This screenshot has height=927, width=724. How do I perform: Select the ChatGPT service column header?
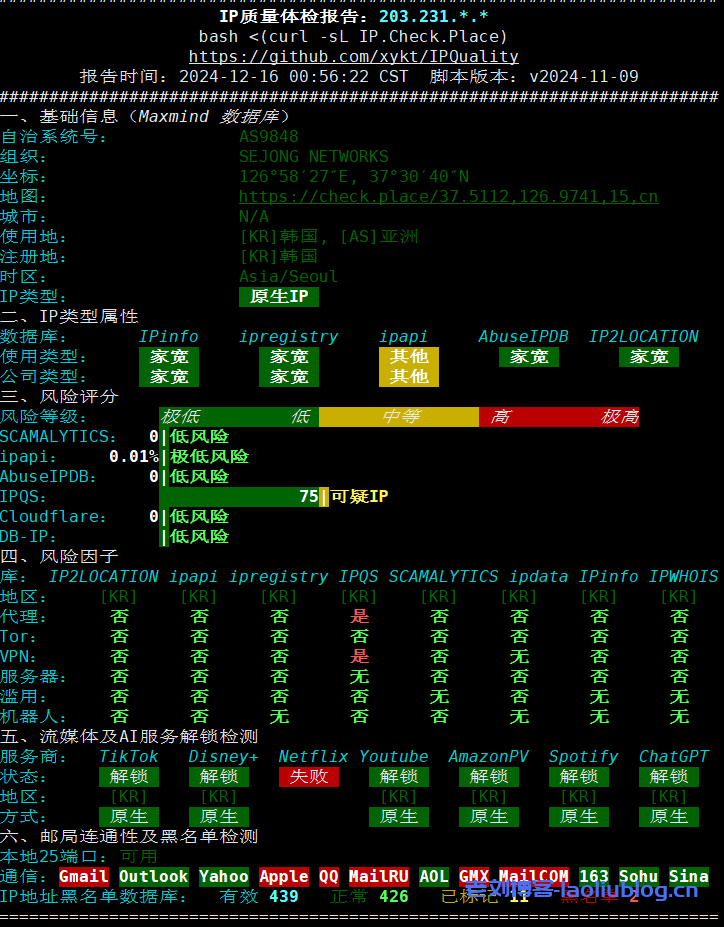[x=673, y=756]
